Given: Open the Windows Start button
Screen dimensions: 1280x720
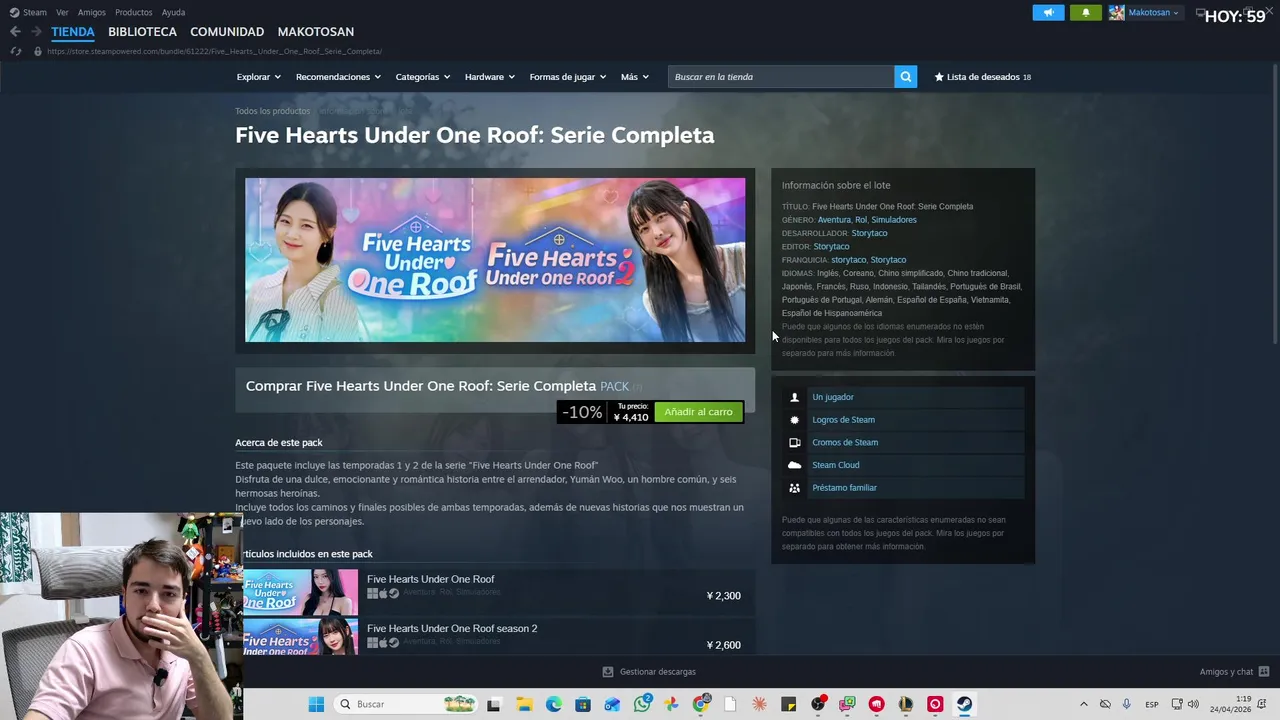Looking at the screenshot, I should 316,704.
